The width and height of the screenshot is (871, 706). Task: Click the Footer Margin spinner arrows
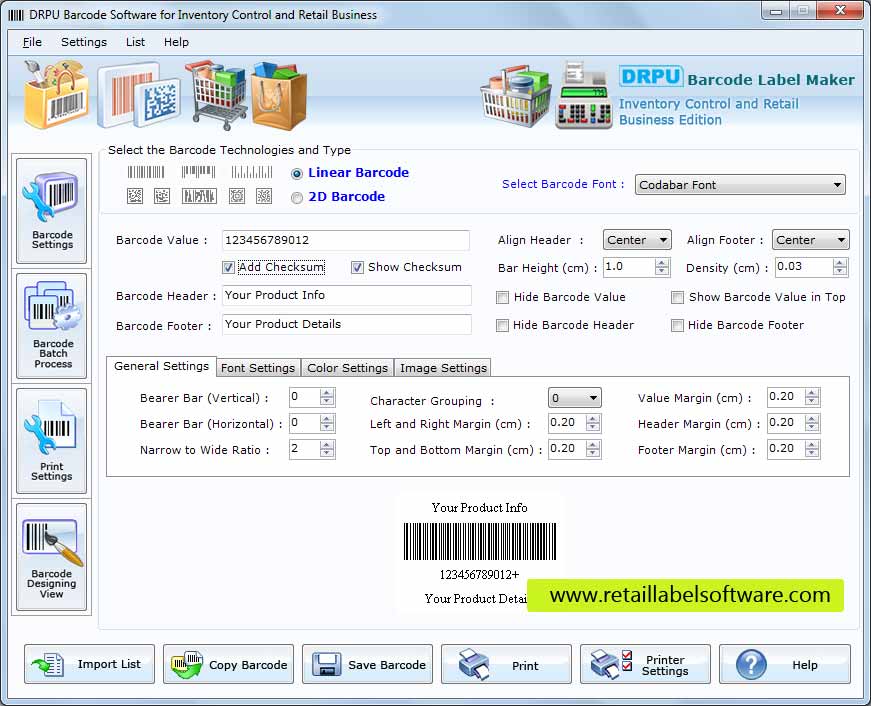coord(812,449)
